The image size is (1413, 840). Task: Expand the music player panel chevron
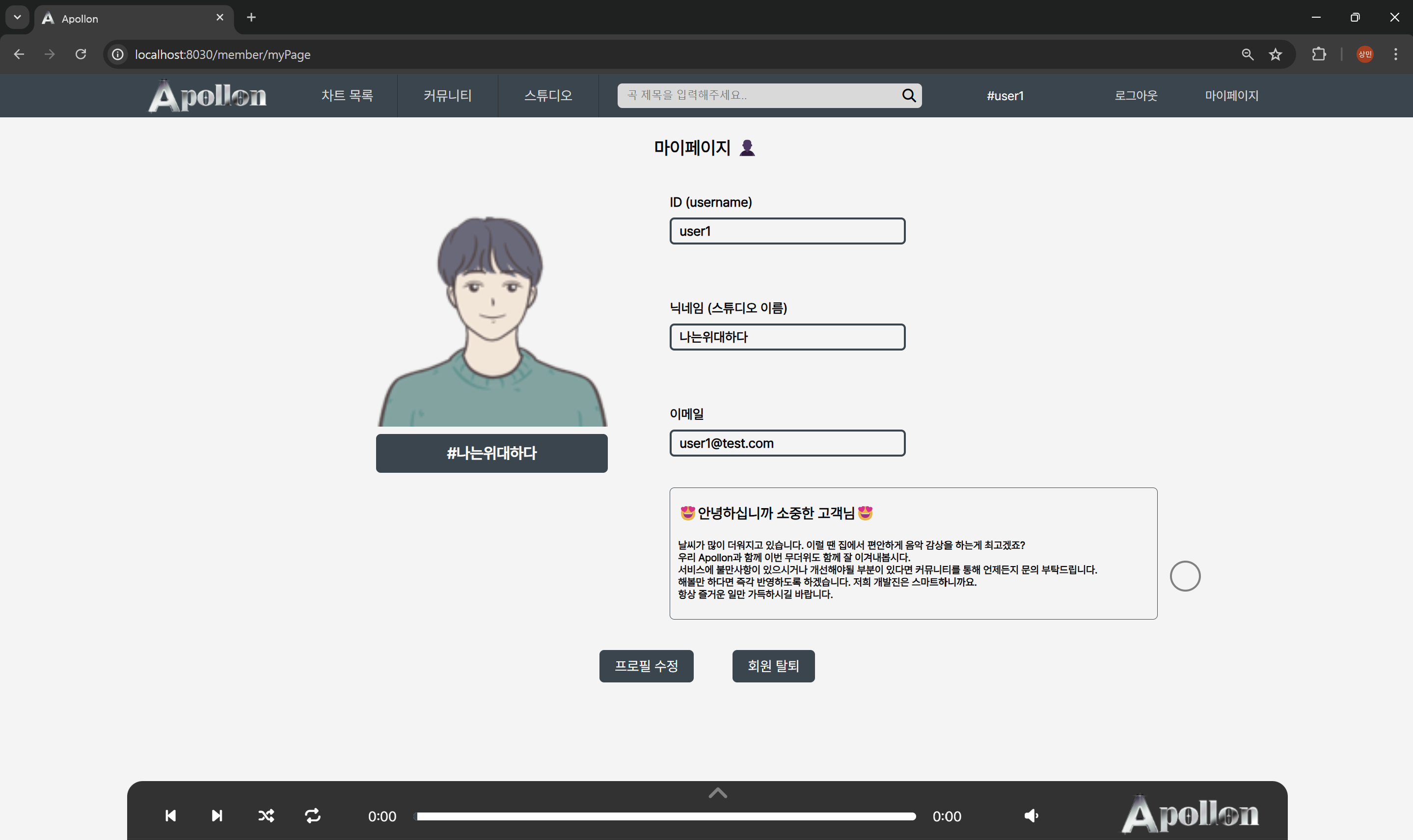click(717, 793)
